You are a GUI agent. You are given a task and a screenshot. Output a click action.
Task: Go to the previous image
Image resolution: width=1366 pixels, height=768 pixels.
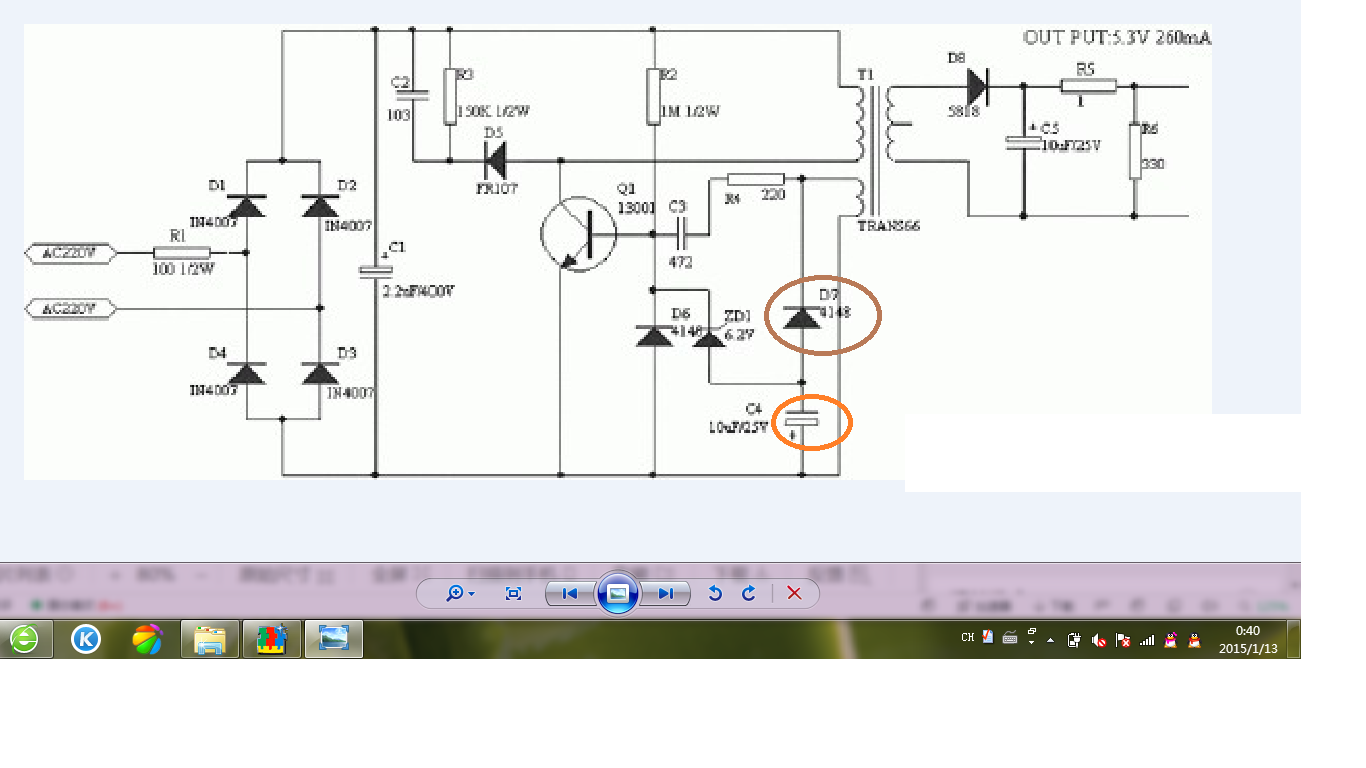570,593
